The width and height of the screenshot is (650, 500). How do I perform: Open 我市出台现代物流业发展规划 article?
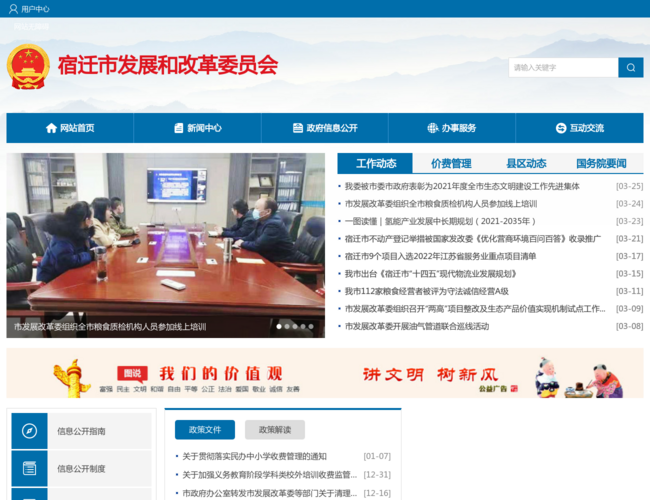tap(431, 274)
